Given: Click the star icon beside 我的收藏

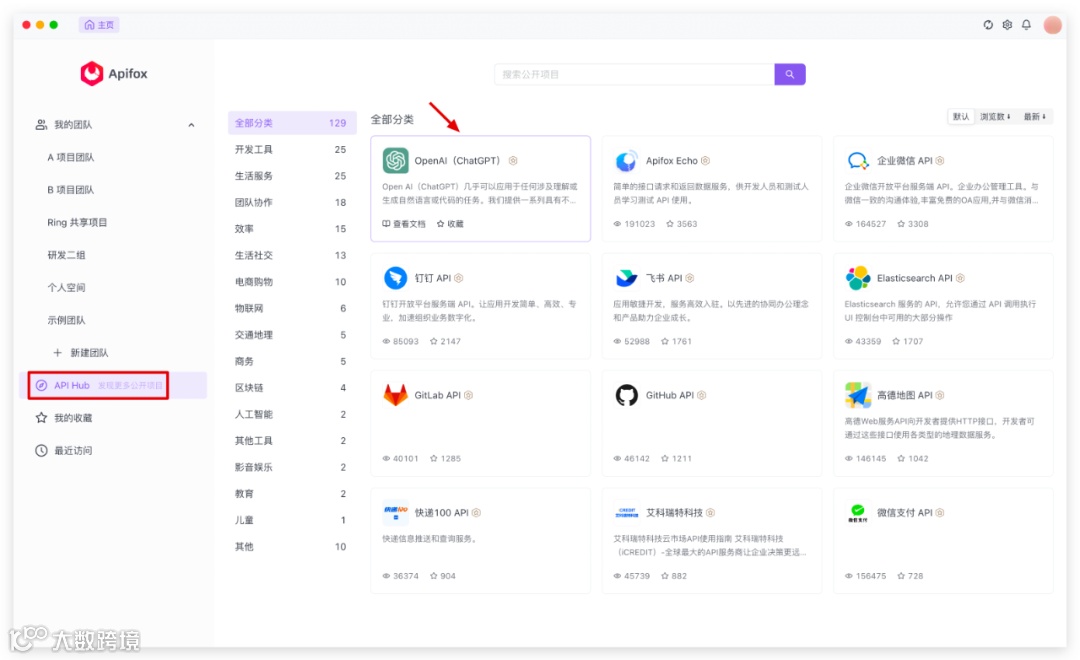Looking at the screenshot, I should click(x=41, y=418).
